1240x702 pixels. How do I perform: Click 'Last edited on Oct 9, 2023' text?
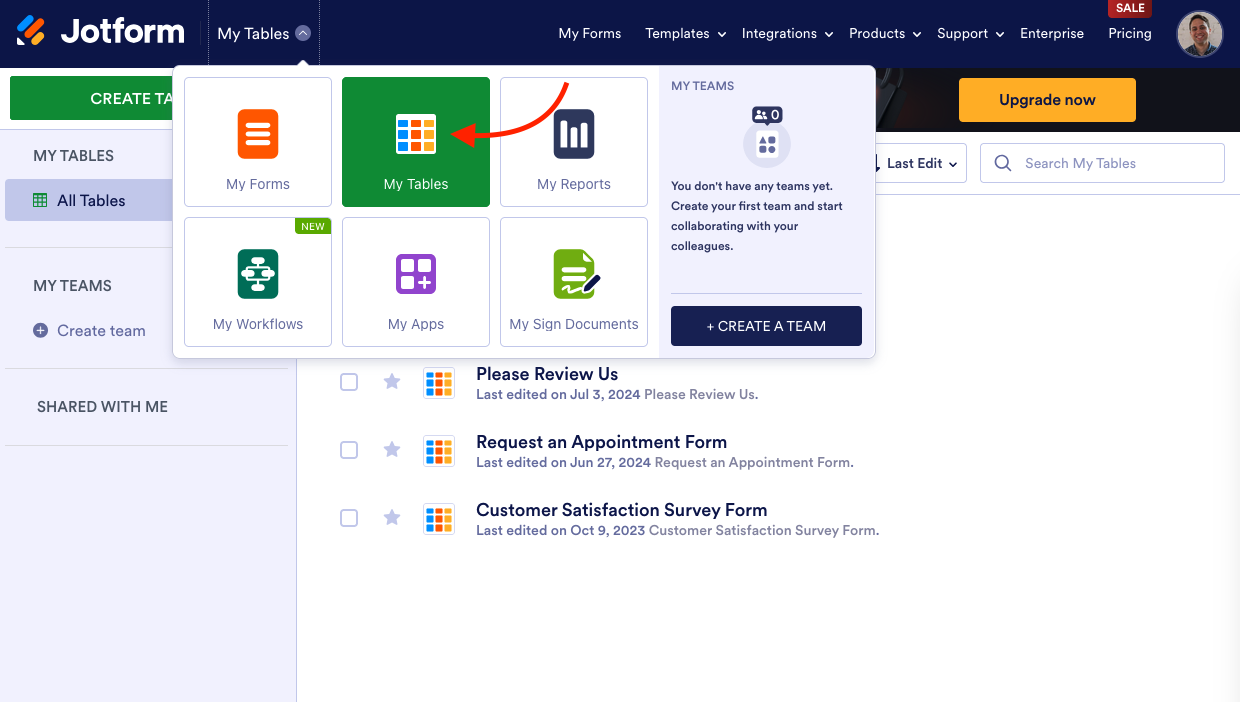560,530
